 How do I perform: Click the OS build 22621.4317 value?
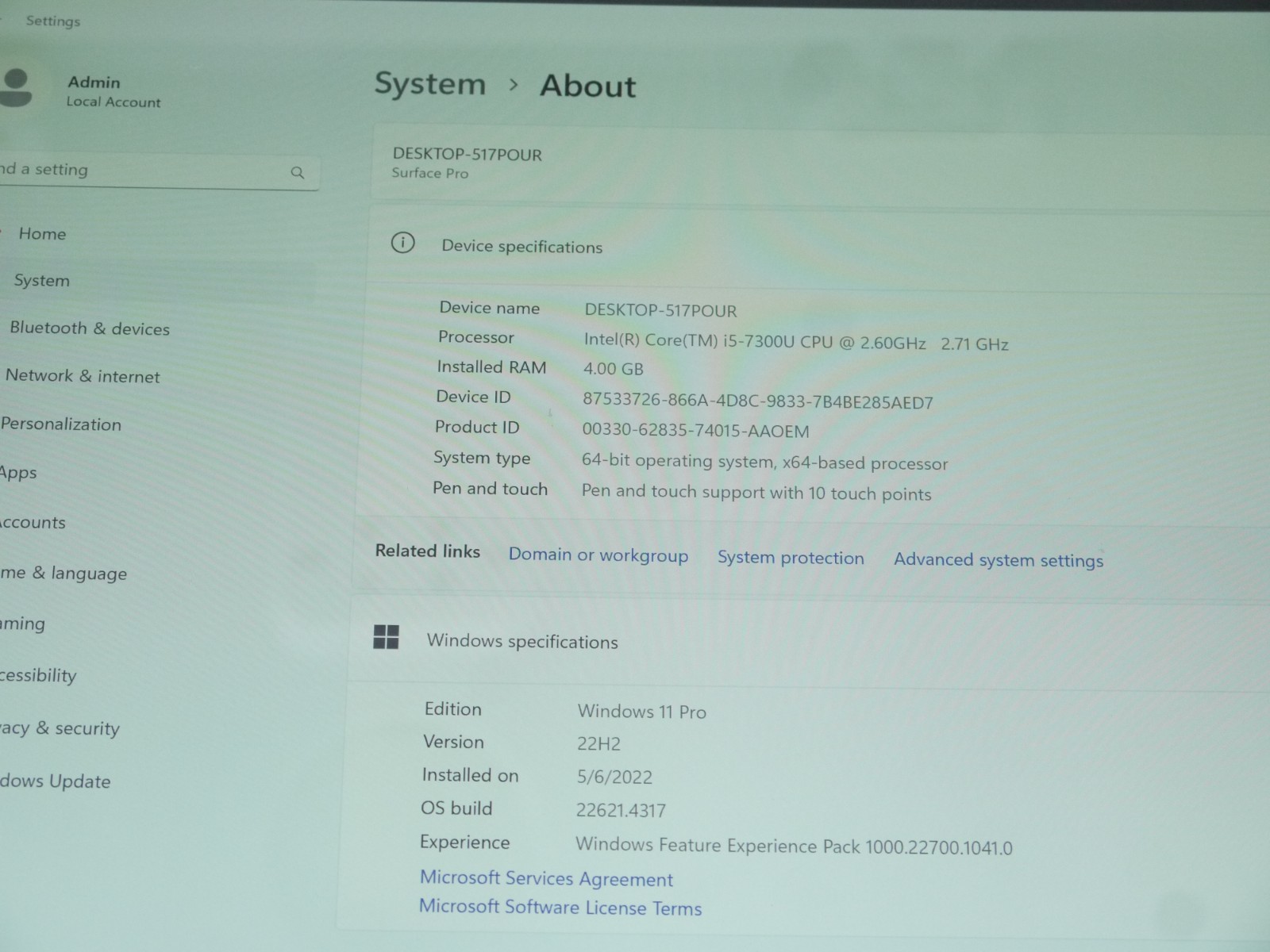pos(621,811)
